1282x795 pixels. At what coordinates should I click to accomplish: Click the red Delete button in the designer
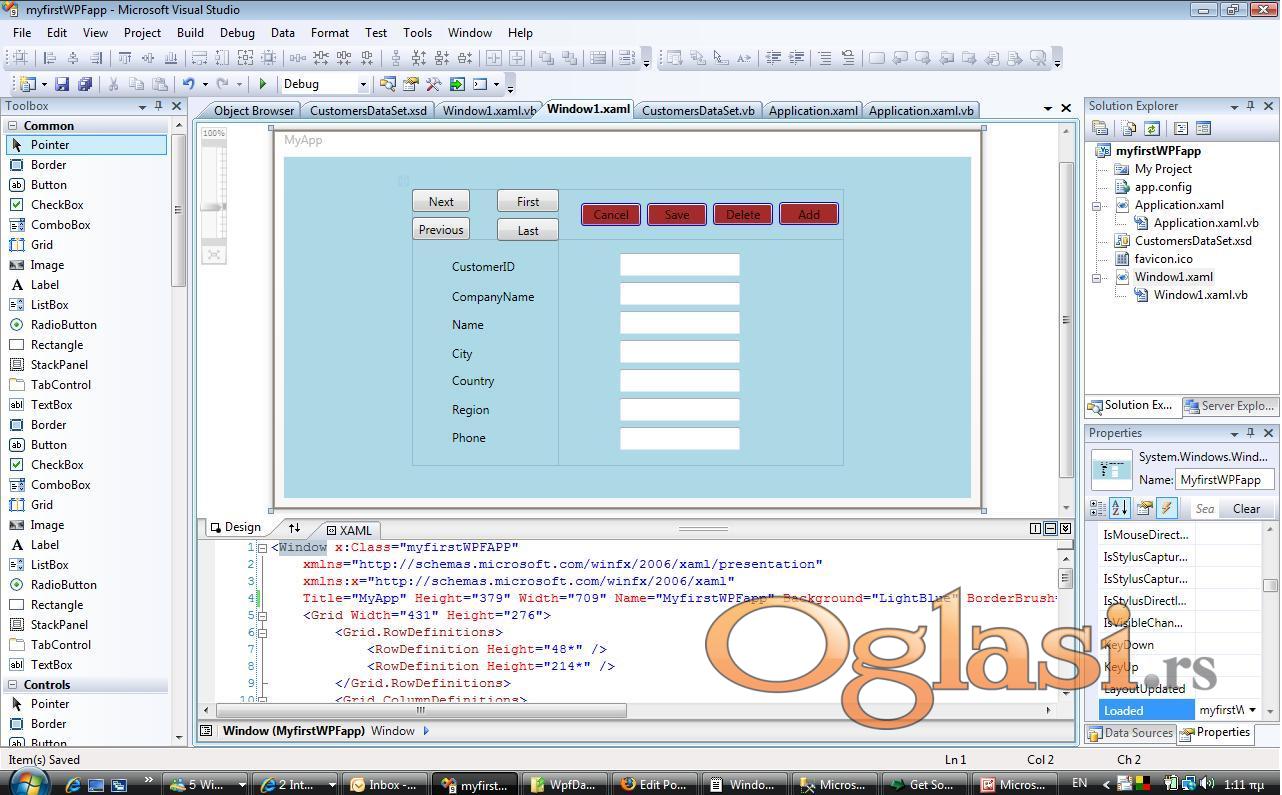(x=743, y=214)
